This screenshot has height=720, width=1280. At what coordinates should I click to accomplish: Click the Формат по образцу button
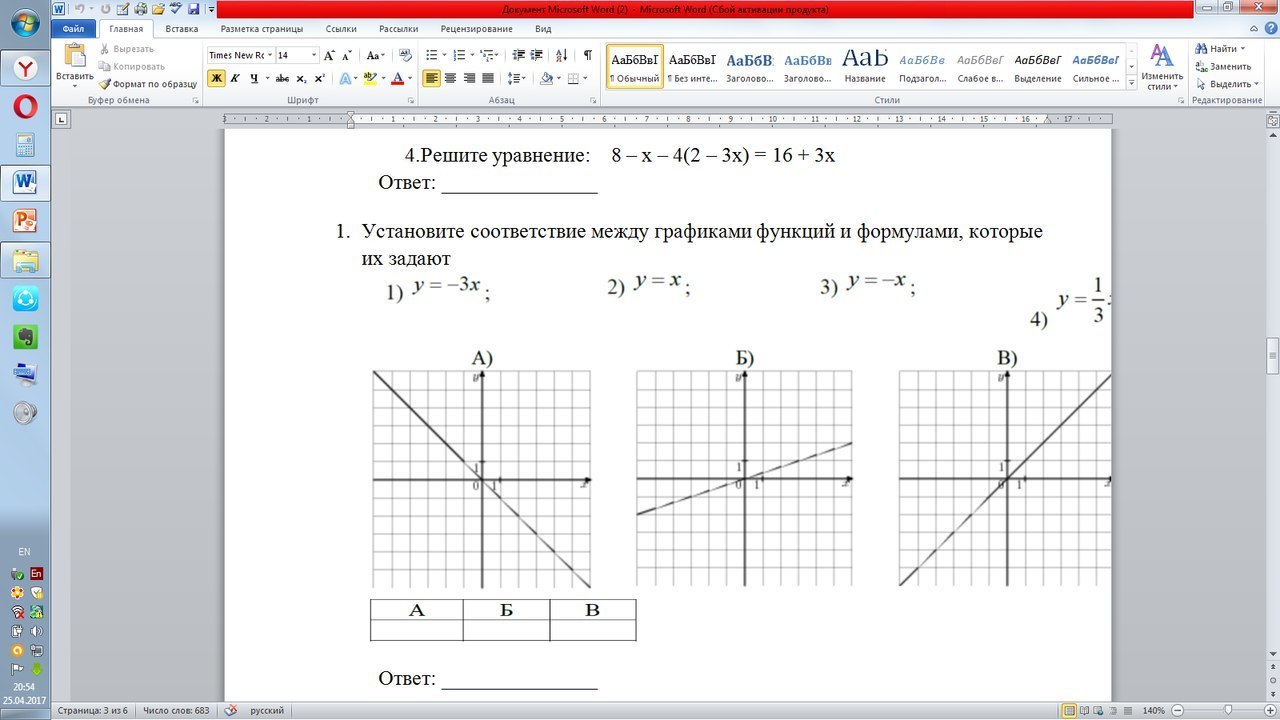(x=147, y=84)
